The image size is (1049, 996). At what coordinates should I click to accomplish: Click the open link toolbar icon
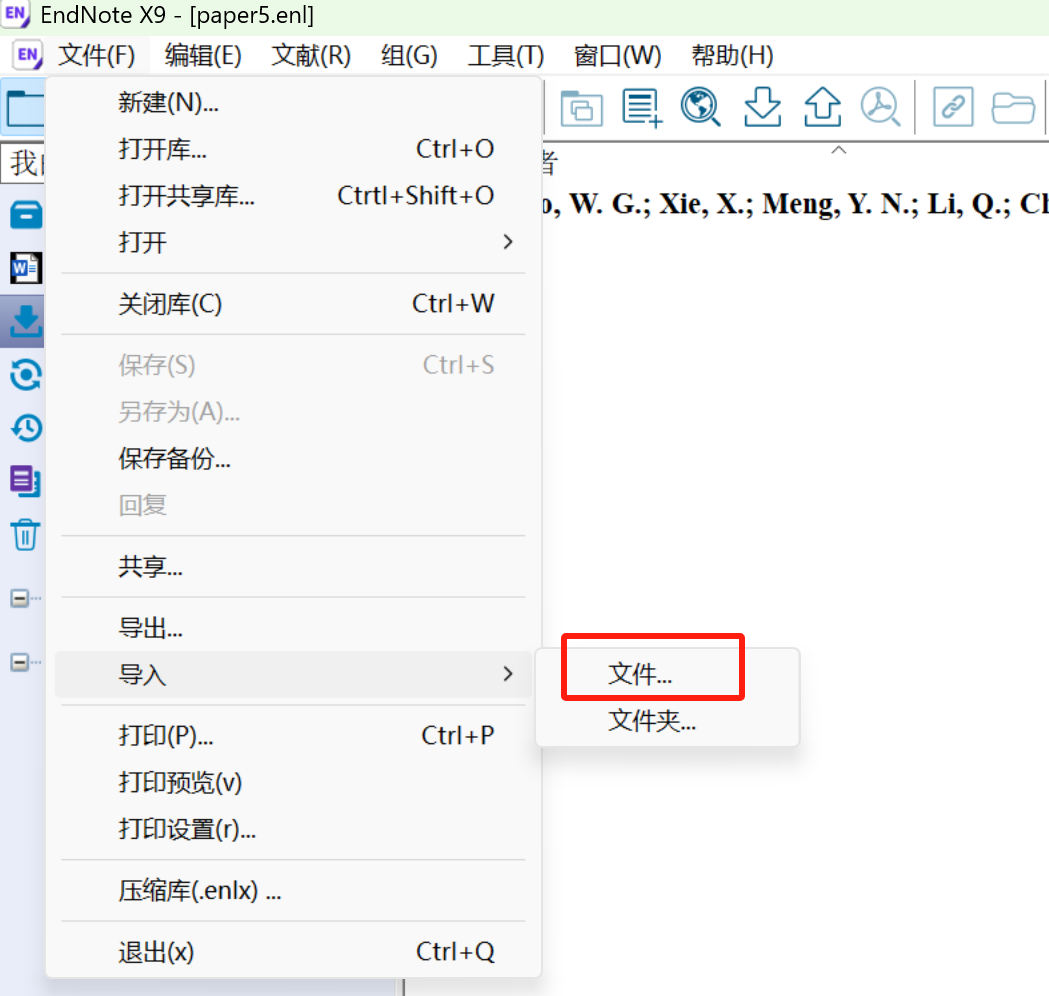953,107
